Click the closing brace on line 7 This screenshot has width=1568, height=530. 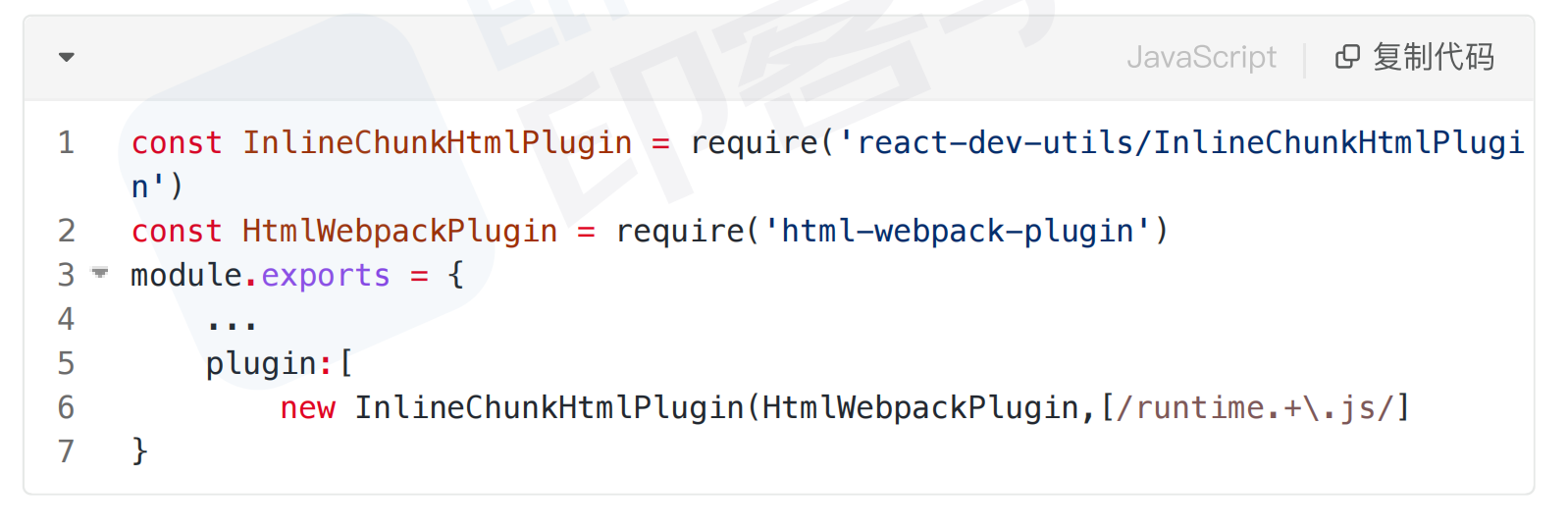[x=139, y=451]
